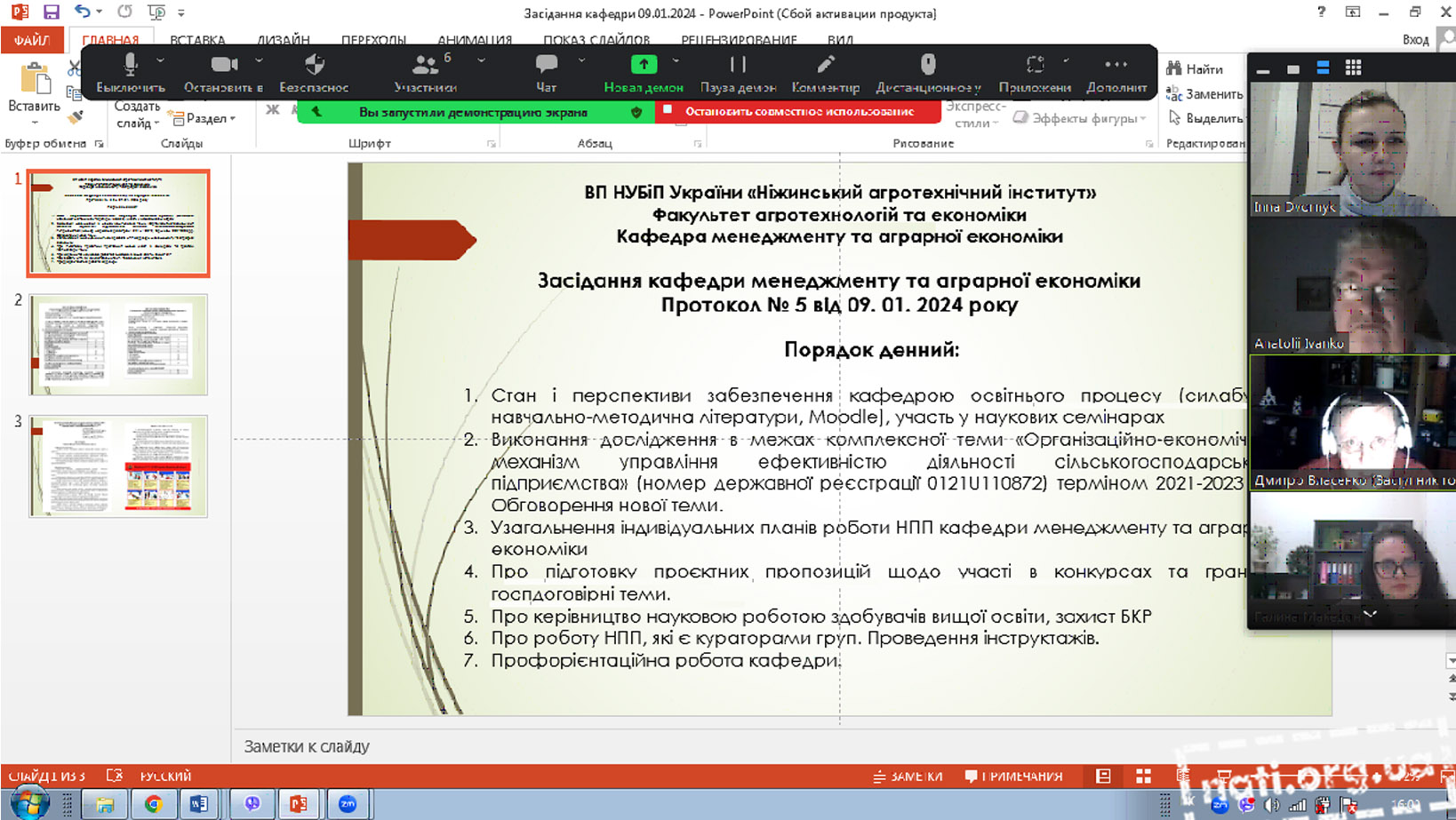Open Zoom Remote Control mouse option
Image resolution: width=1456 pixels, height=820 pixels.
pyautogui.click(x=928, y=72)
